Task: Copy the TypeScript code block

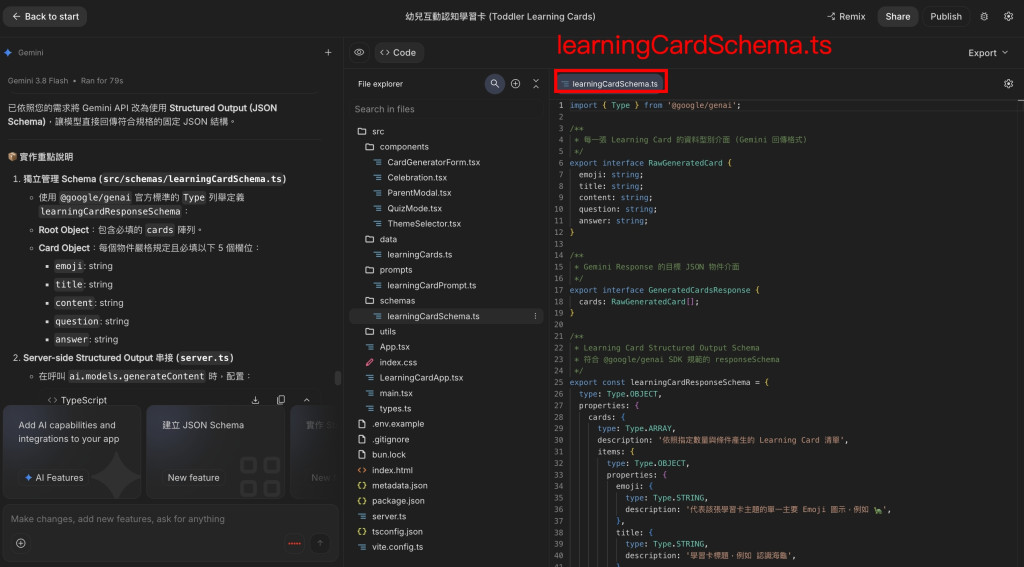Action: point(281,400)
